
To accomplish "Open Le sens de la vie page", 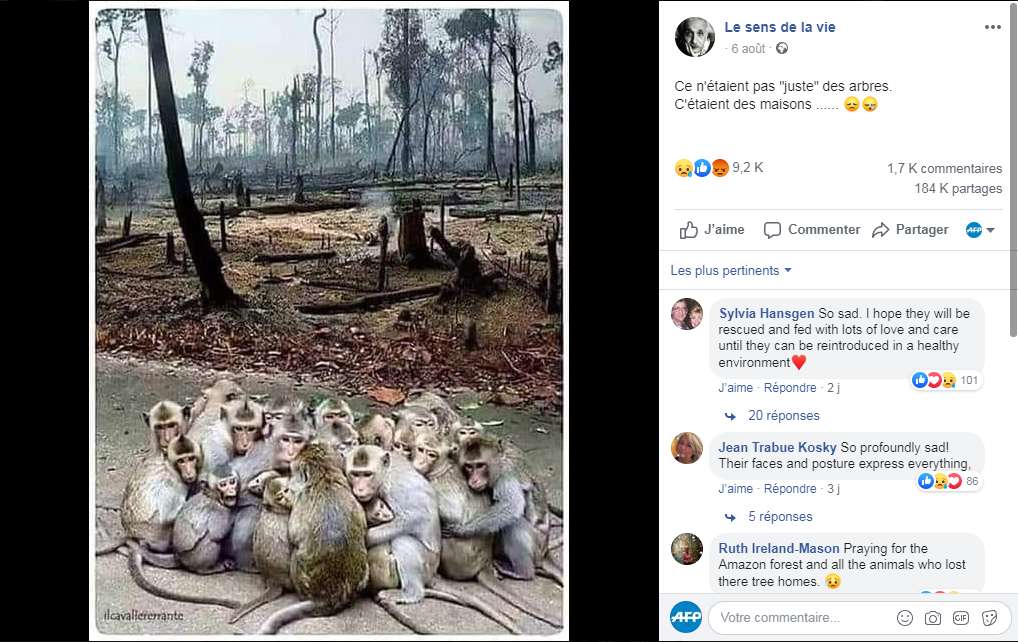I will pyautogui.click(x=780, y=27).
